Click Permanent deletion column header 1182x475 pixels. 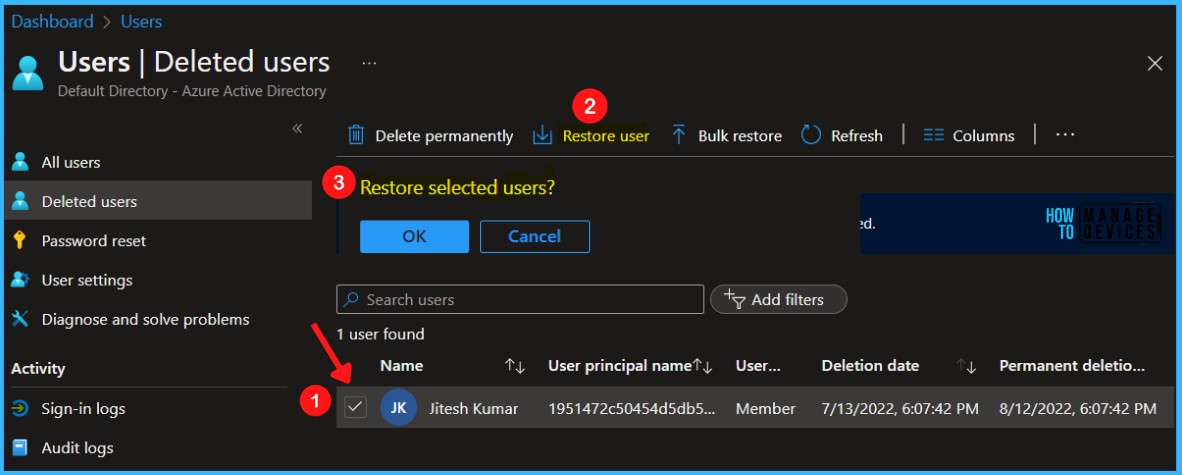pos(1072,366)
